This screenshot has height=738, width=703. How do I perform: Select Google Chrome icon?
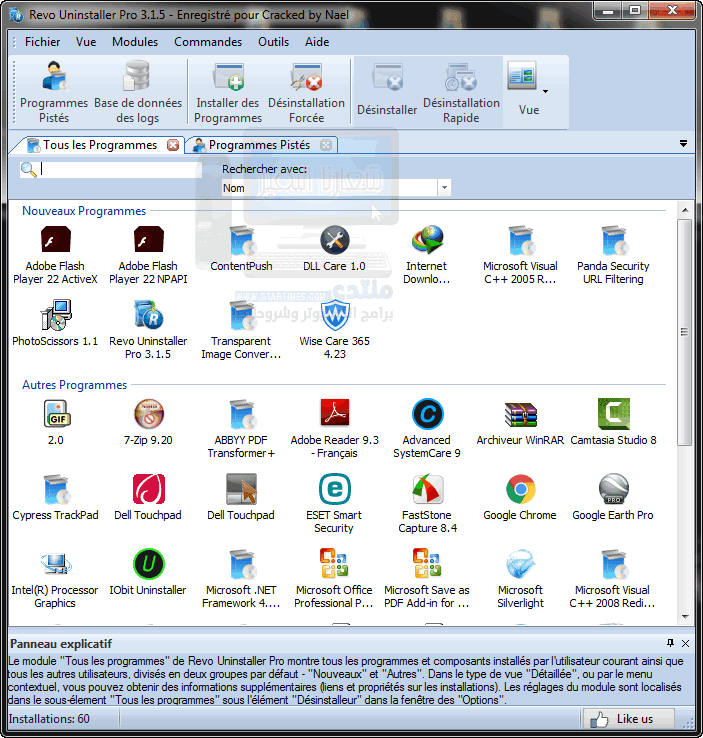tap(520, 498)
